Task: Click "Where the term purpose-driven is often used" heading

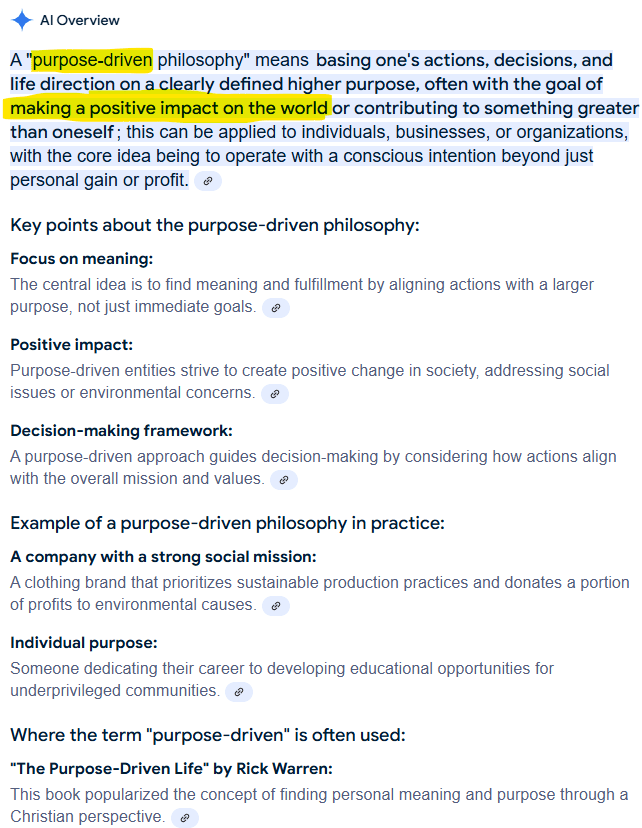Action: pos(208,735)
